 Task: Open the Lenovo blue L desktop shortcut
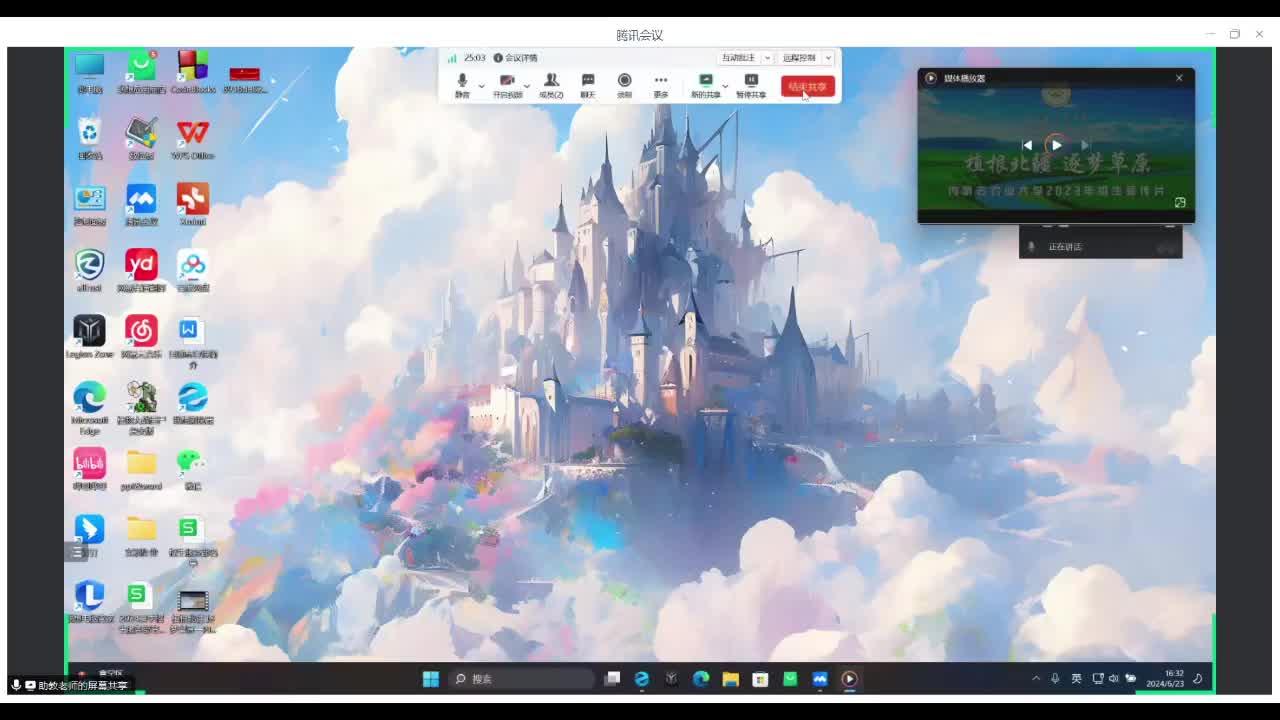[90, 602]
